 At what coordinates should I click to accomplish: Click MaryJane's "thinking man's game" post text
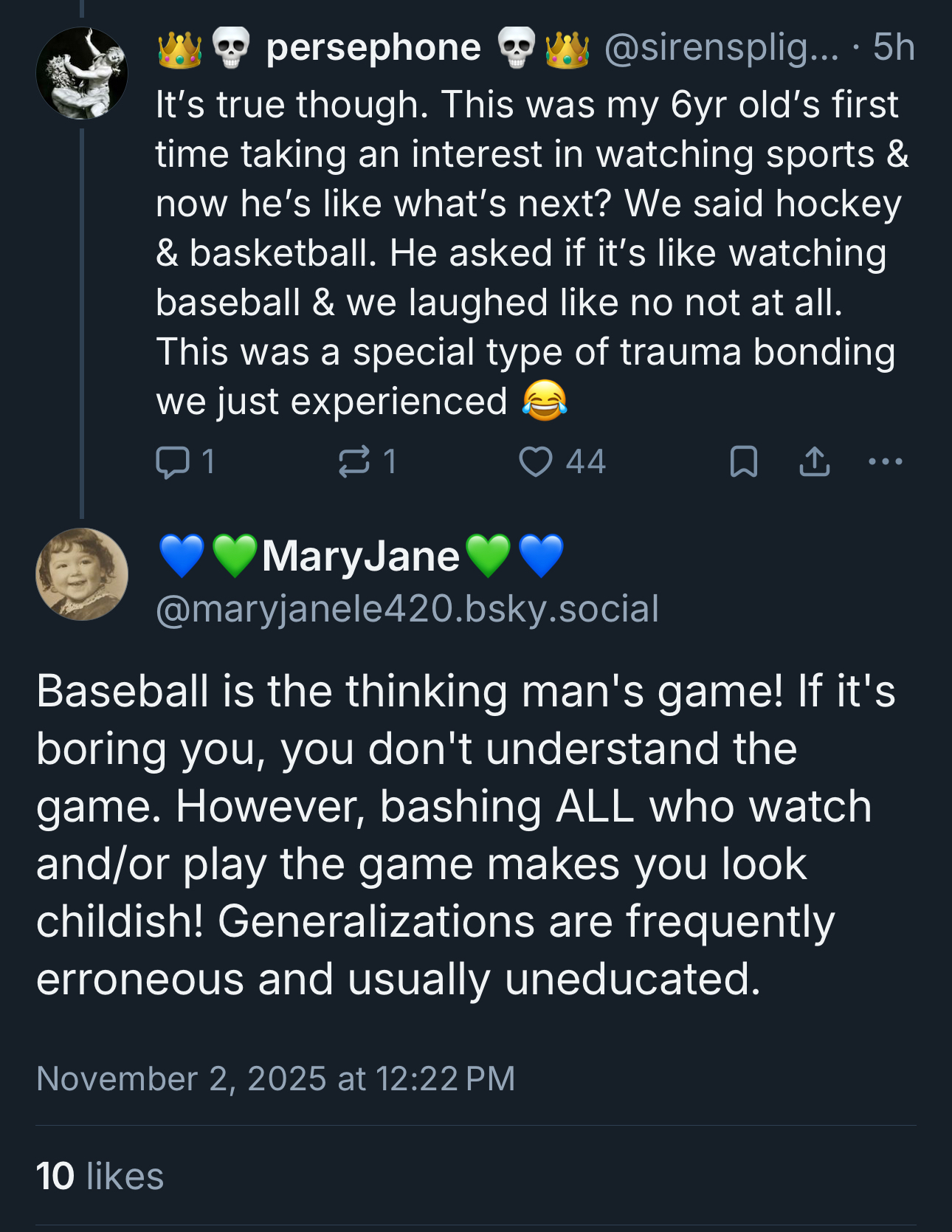(465, 835)
